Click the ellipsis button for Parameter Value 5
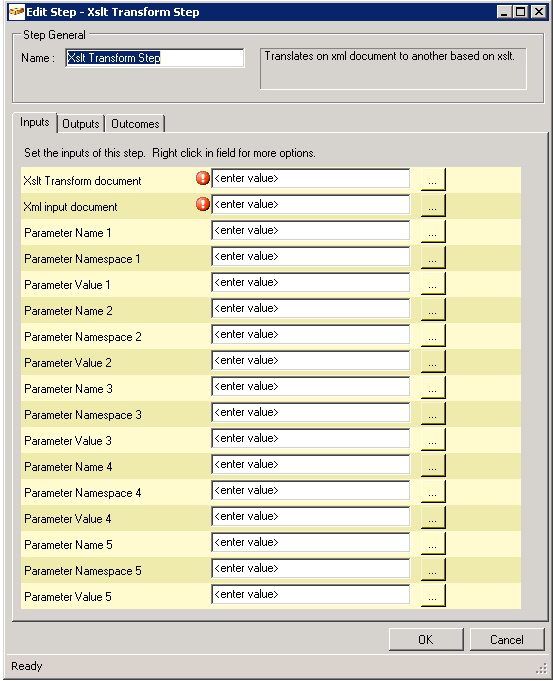 (433, 595)
